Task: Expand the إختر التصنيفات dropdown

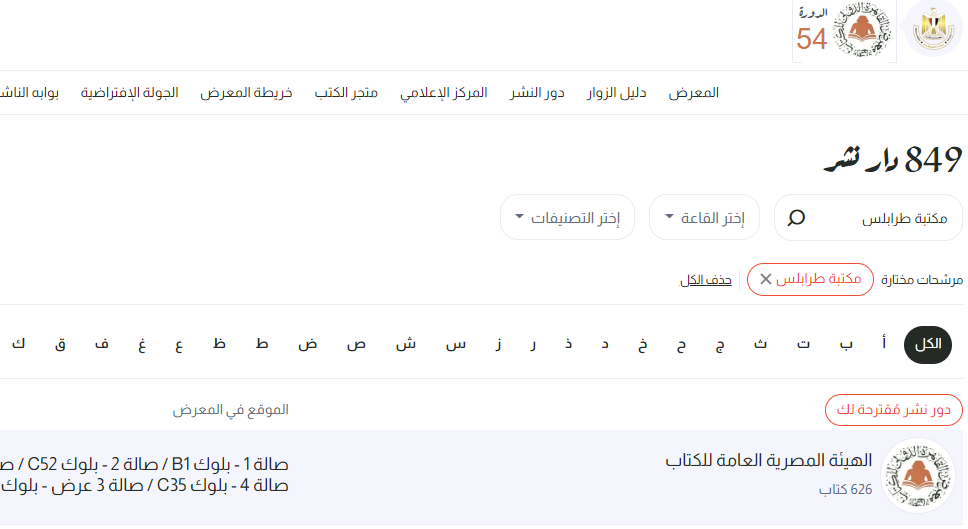Action: coord(567,217)
